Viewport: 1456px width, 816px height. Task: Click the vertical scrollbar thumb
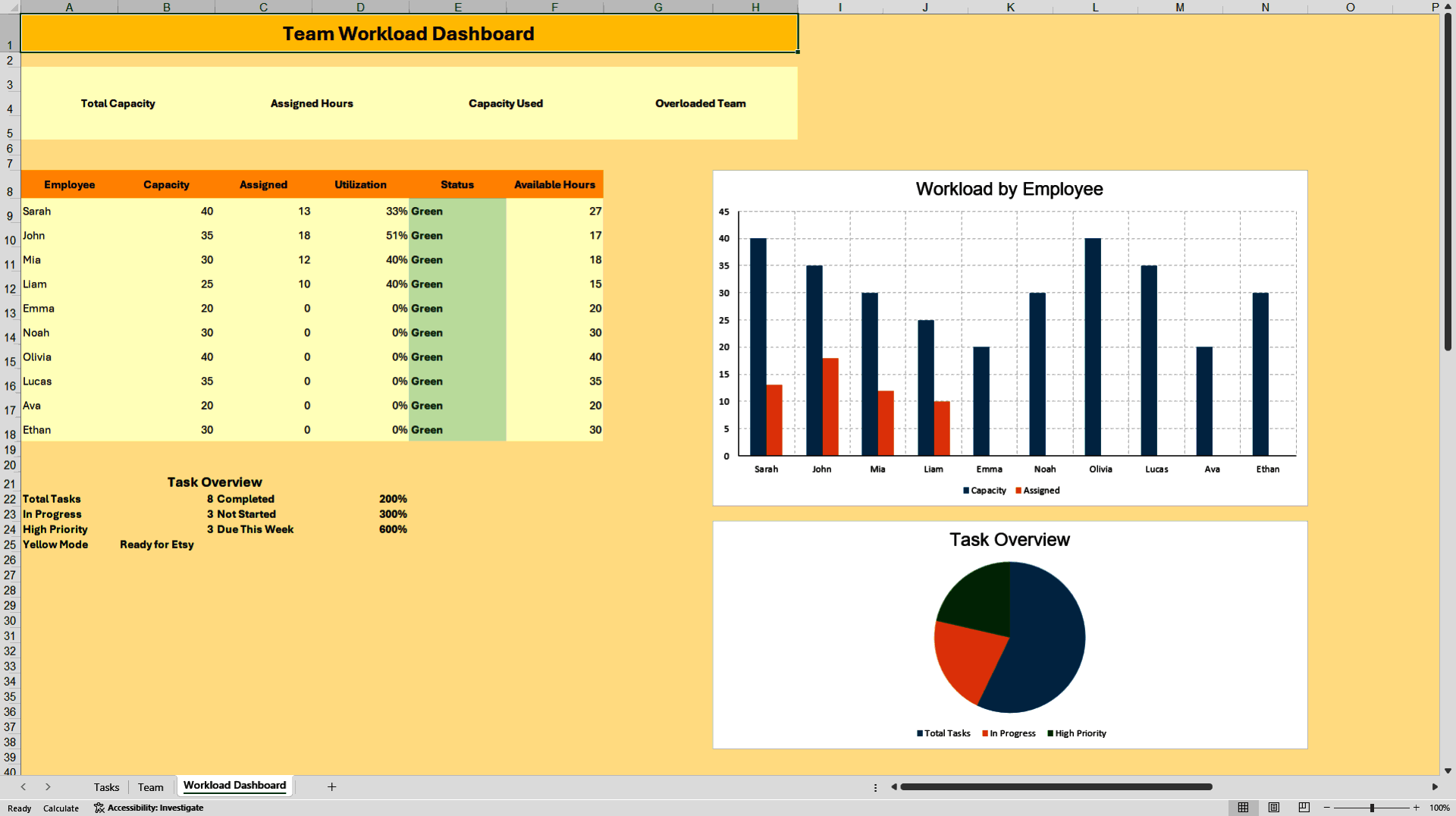tap(1448, 182)
